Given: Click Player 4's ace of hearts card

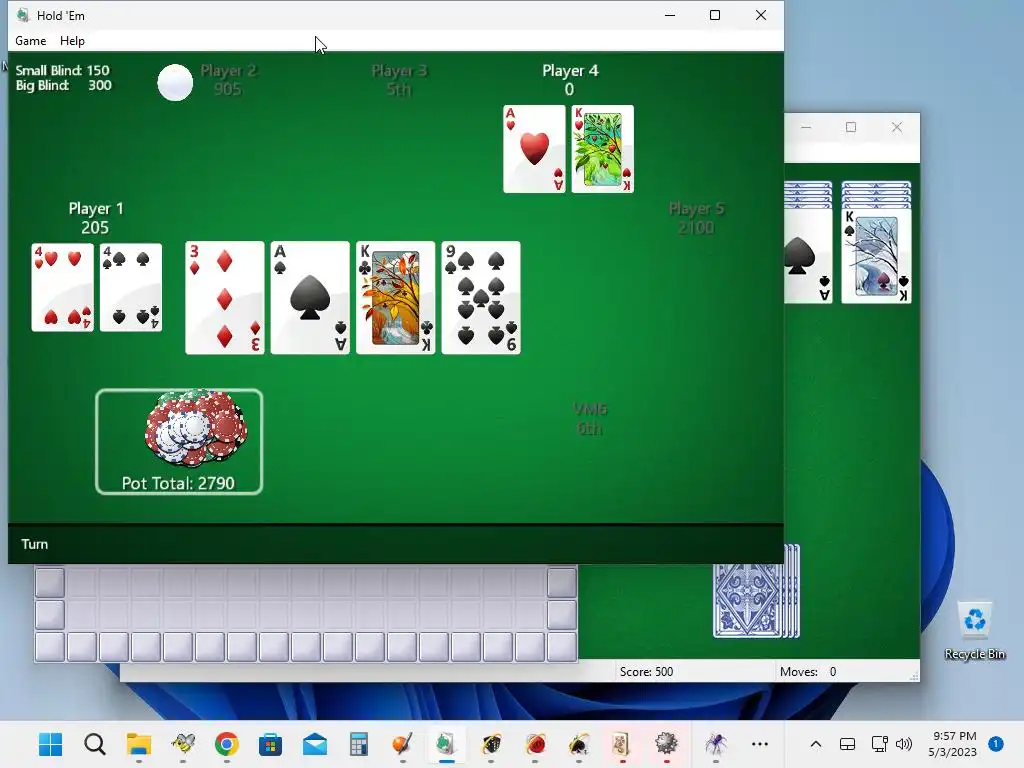Looking at the screenshot, I should coord(534,149).
